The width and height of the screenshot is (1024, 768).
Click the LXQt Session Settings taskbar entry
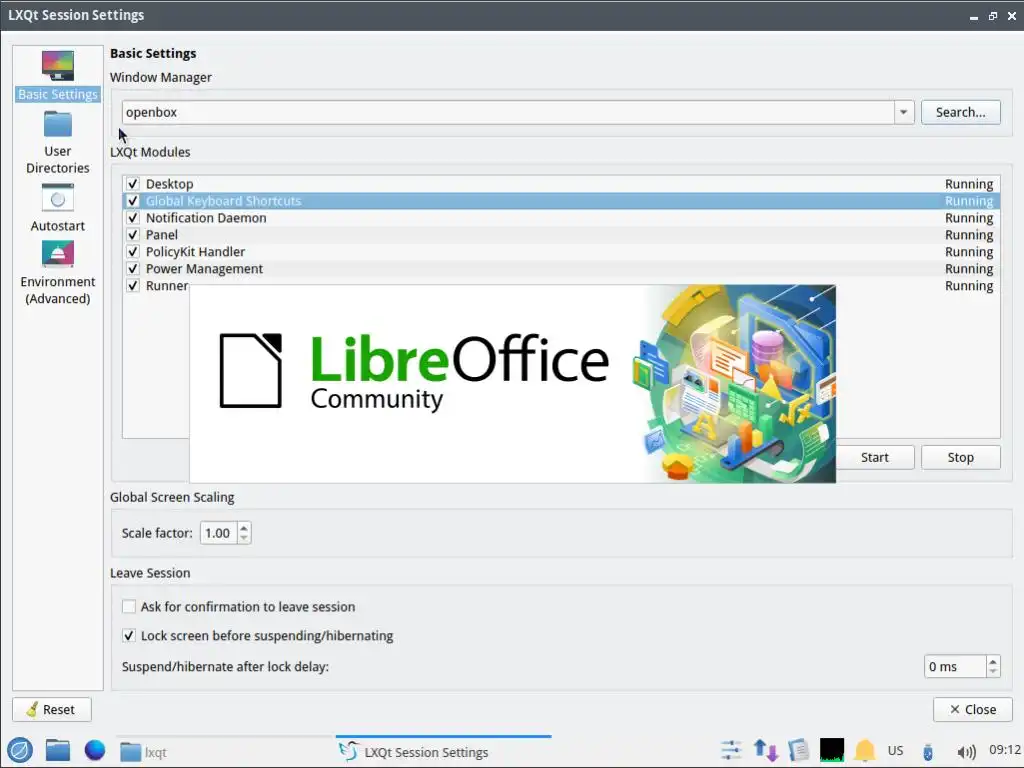click(443, 752)
